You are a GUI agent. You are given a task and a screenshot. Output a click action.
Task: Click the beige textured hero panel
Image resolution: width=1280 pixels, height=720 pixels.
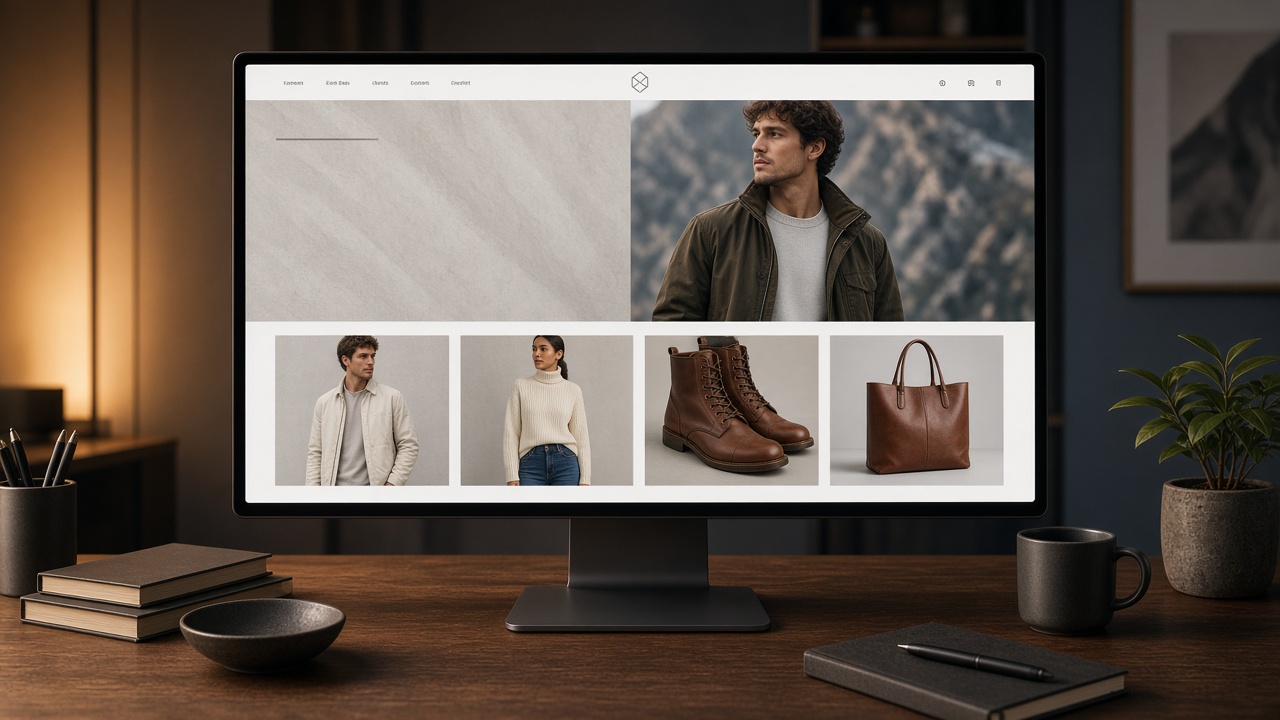point(438,210)
